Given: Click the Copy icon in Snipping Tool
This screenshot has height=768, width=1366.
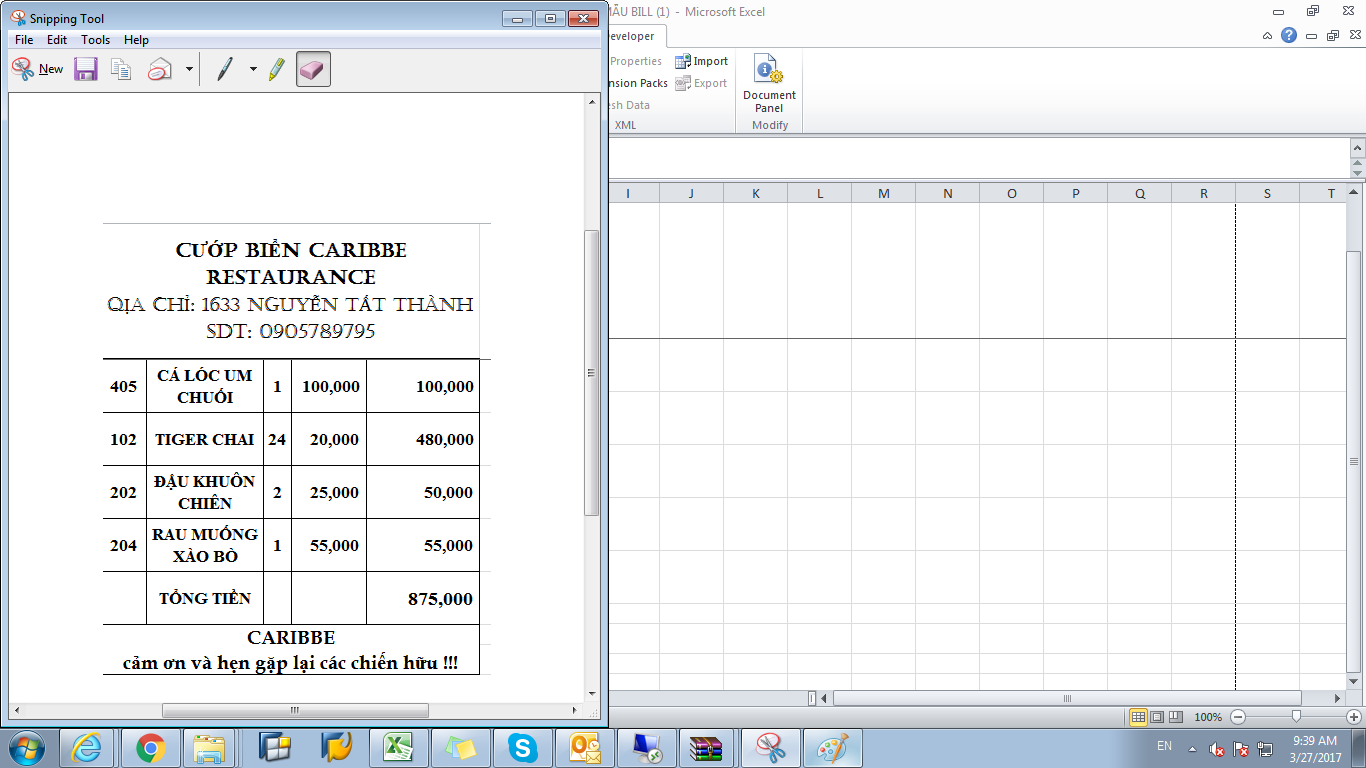Looking at the screenshot, I should (x=121, y=69).
